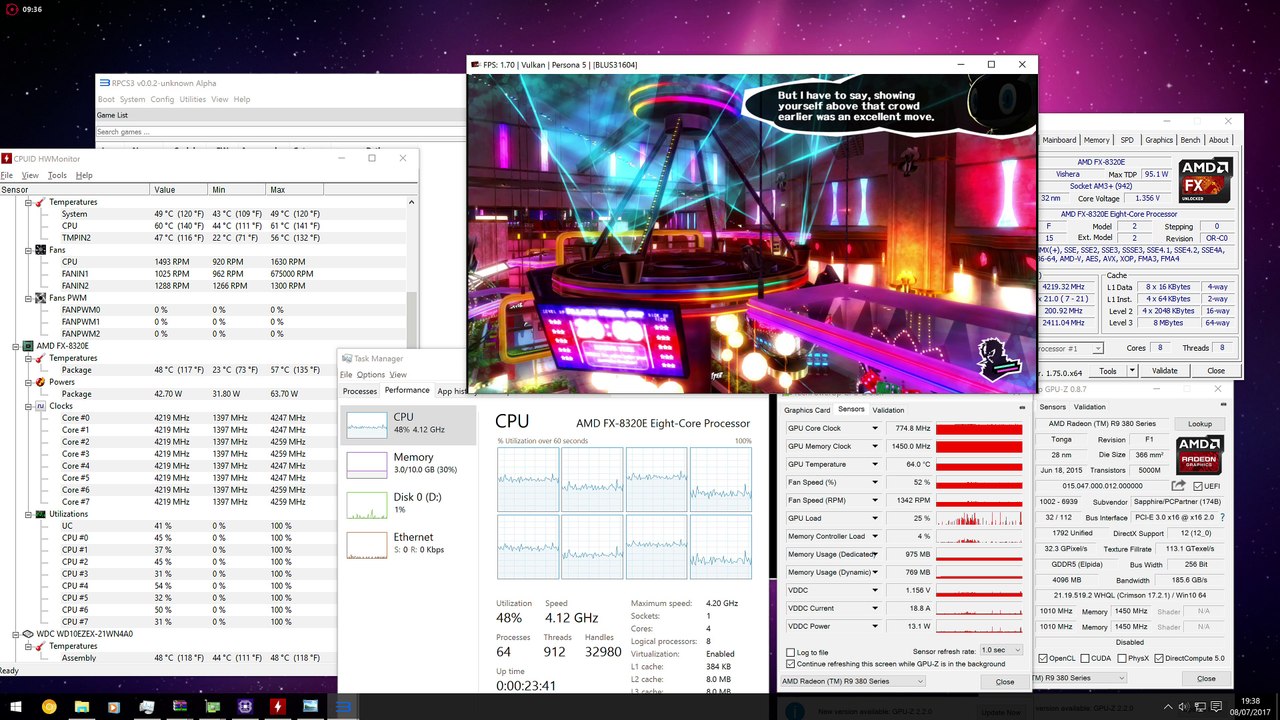Click the Search games field in RPCS3
Viewport: 1280px width, 720px height.
[280, 131]
